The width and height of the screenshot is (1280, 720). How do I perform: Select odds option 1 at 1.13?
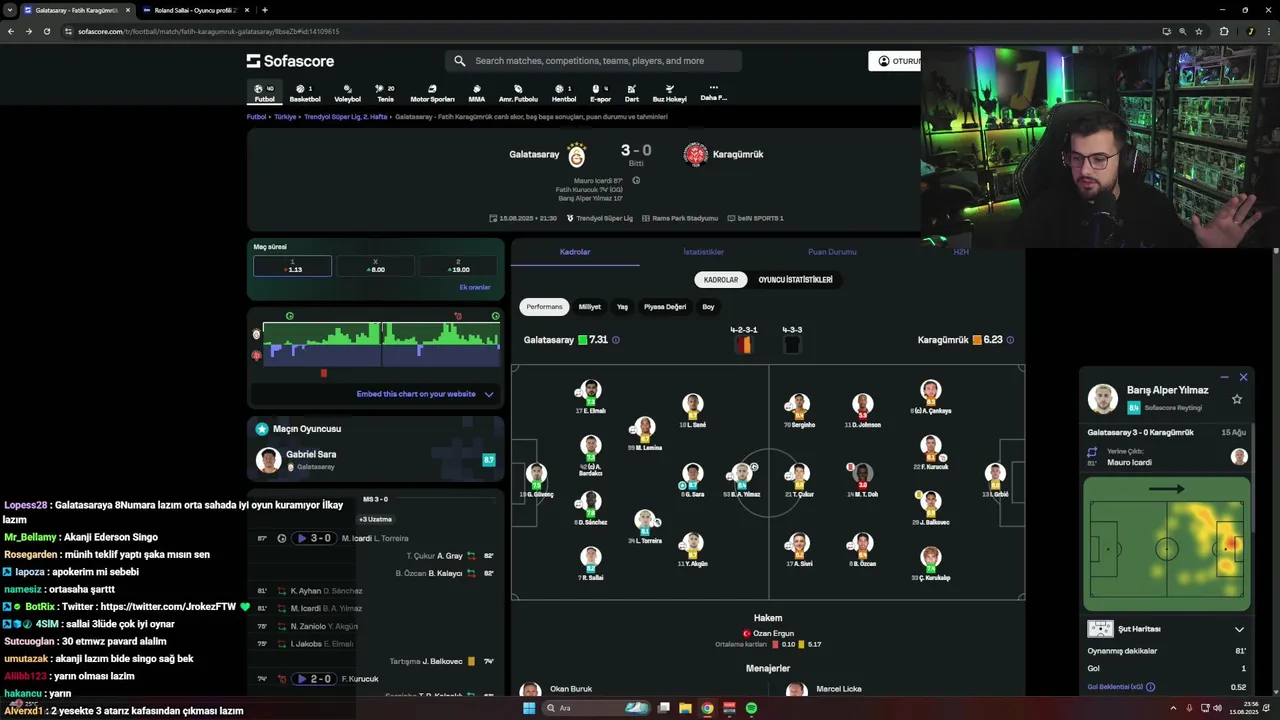click(292, 266)
